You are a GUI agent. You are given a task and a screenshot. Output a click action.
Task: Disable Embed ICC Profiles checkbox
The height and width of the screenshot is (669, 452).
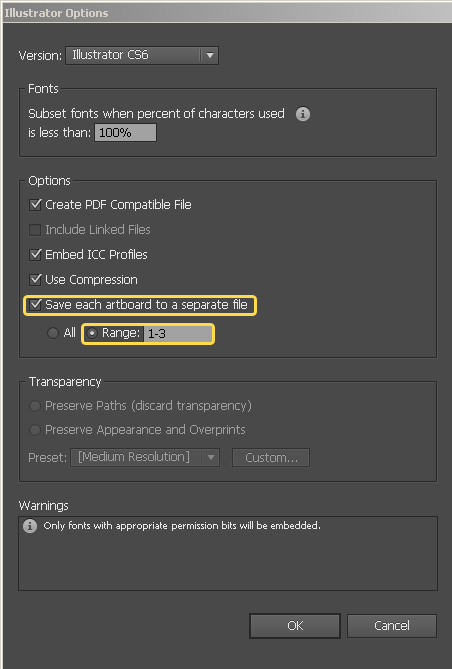pos(35,255)
